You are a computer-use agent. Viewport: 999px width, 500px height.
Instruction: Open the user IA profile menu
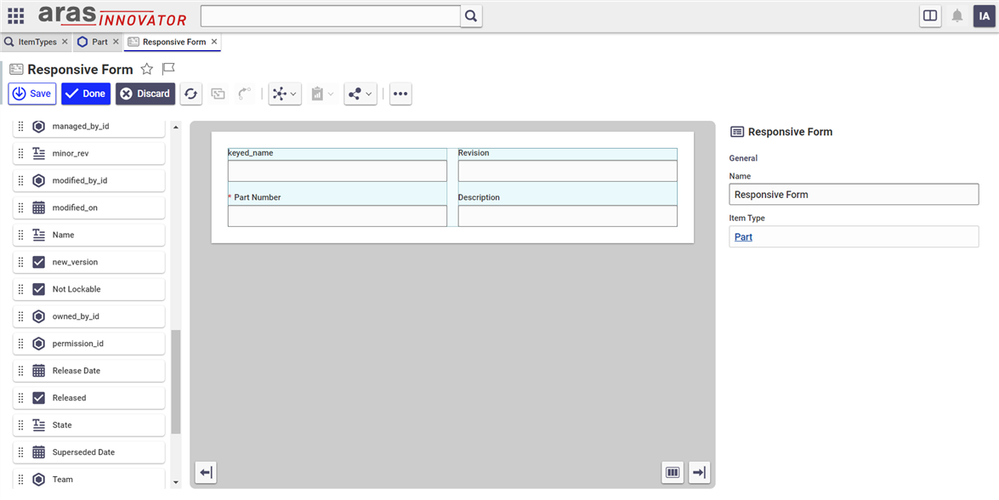click(x=984, y=16)
